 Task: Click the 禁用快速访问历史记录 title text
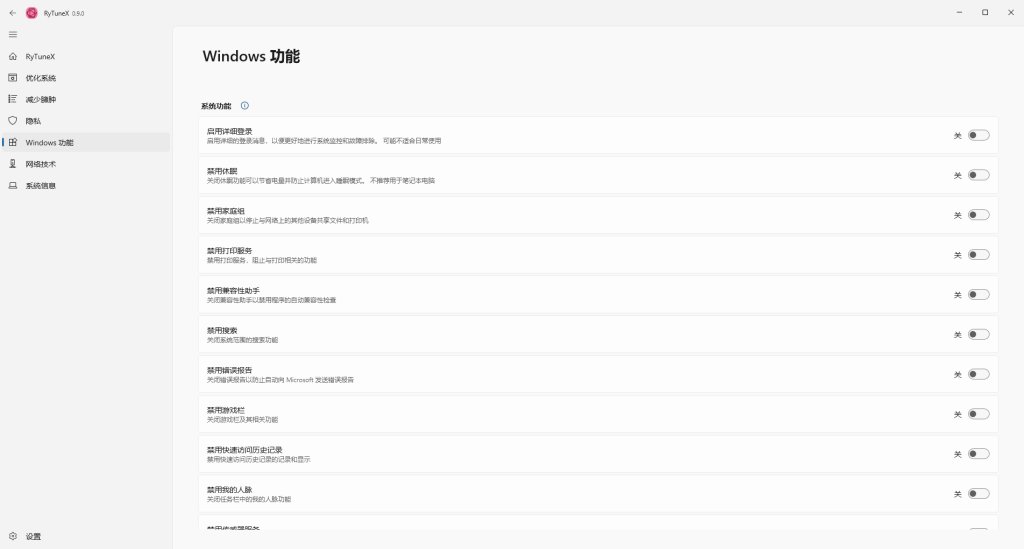point(244,450)
